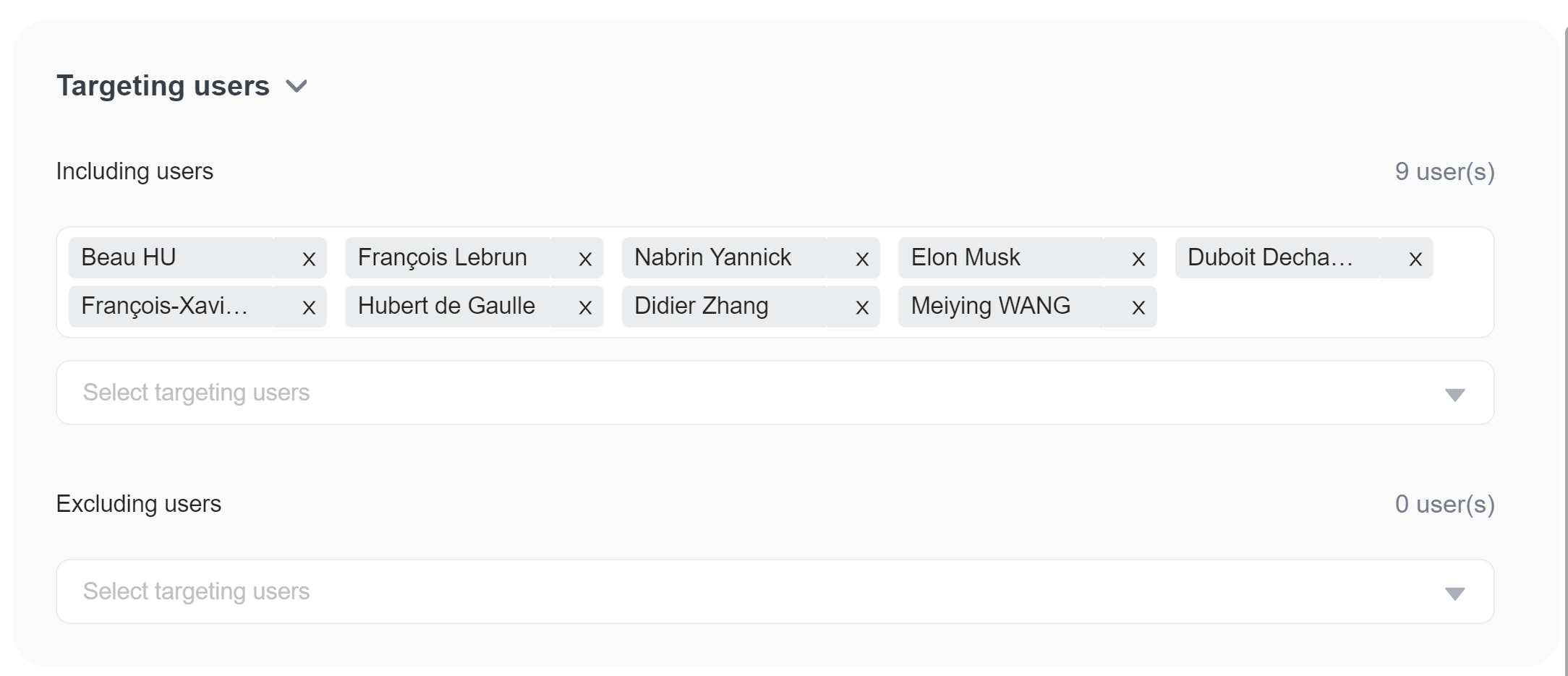Open the excluding users dropdown arrow
This screenshot has height=676, width=1568.
[1454, 593]
